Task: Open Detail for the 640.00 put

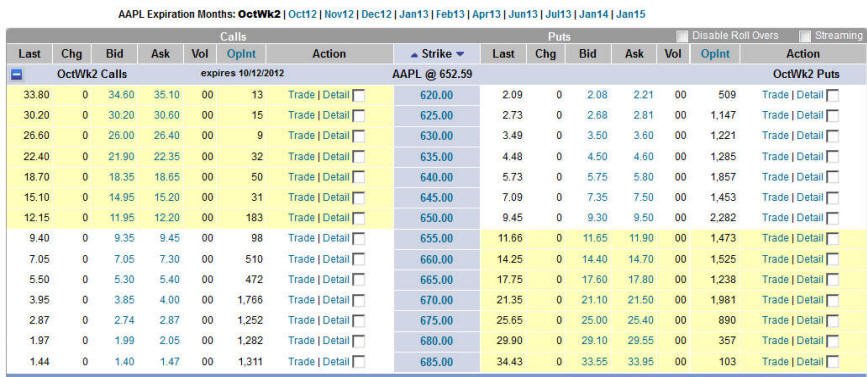Action: click(x=810, y=177)
